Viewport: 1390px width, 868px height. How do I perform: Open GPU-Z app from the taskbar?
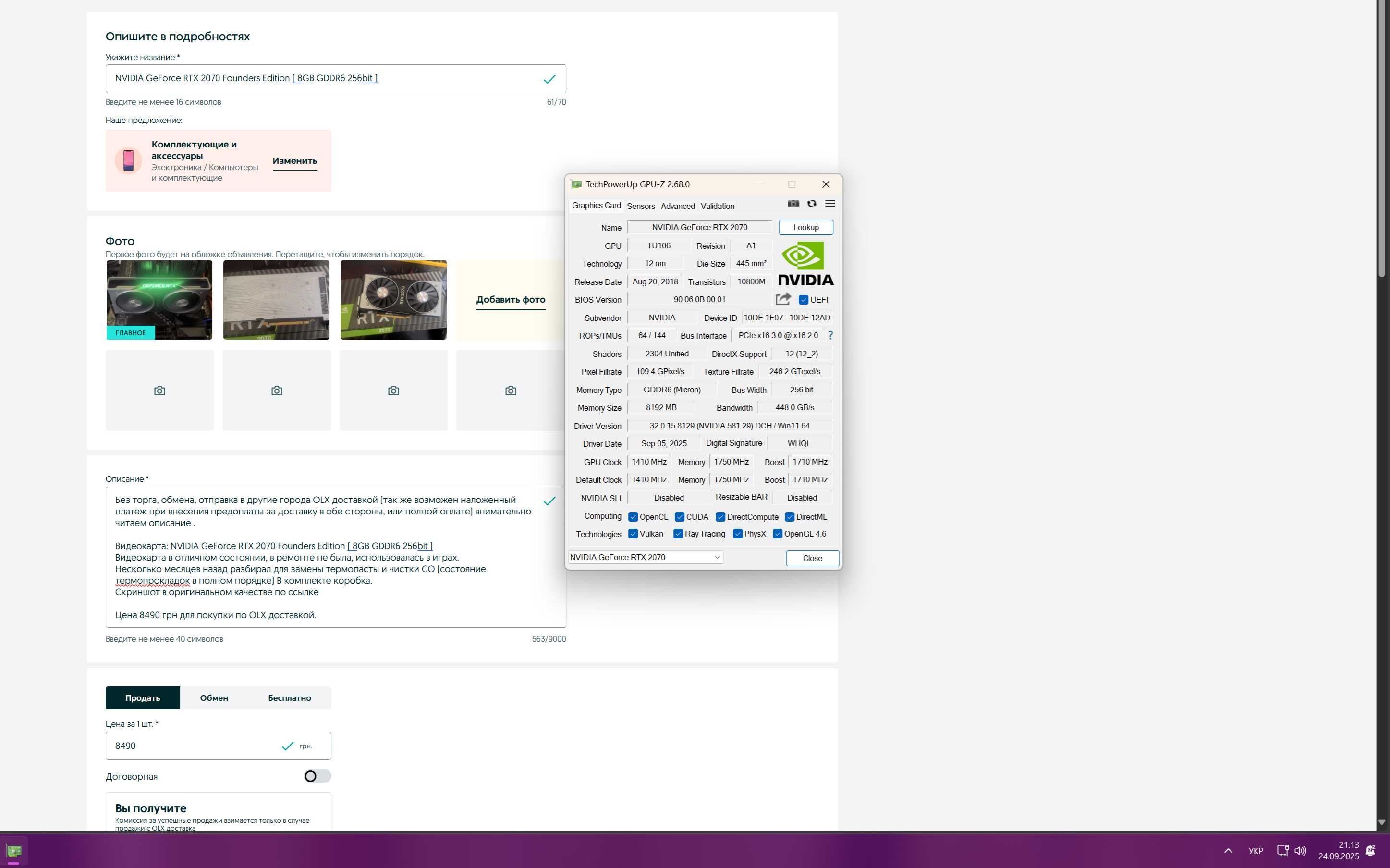(14, 851)
